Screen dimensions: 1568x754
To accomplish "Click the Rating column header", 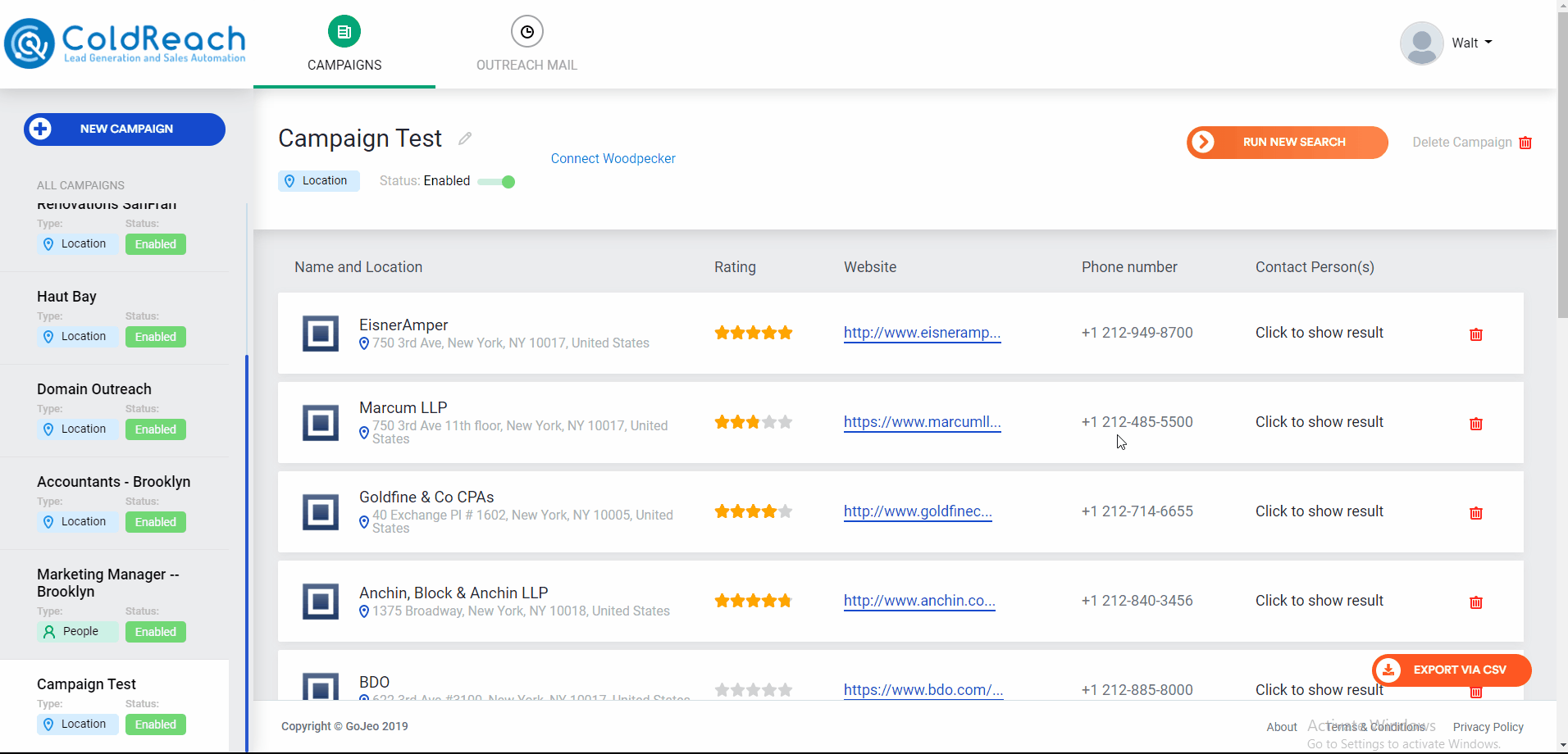I will [735, 267].
